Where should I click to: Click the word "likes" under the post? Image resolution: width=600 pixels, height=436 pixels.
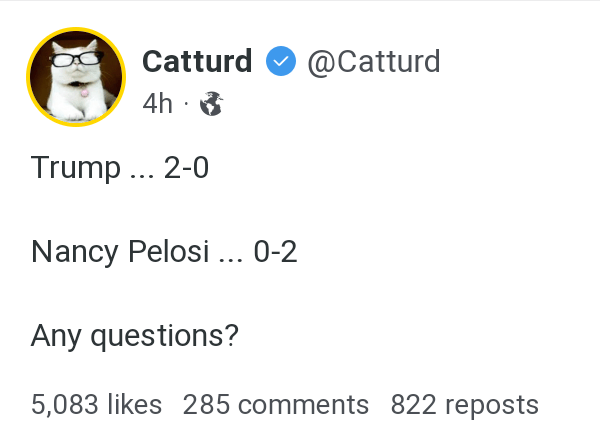pos(134,404)
